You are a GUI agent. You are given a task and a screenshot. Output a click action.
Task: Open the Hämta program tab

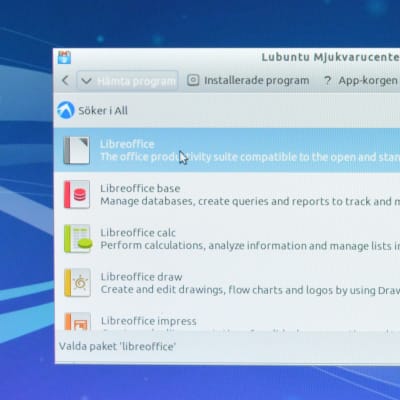(127, 81)
